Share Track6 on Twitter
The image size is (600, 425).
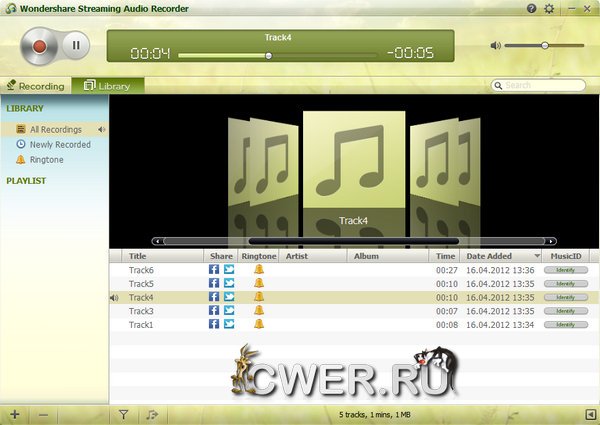[x=229, y=269]
